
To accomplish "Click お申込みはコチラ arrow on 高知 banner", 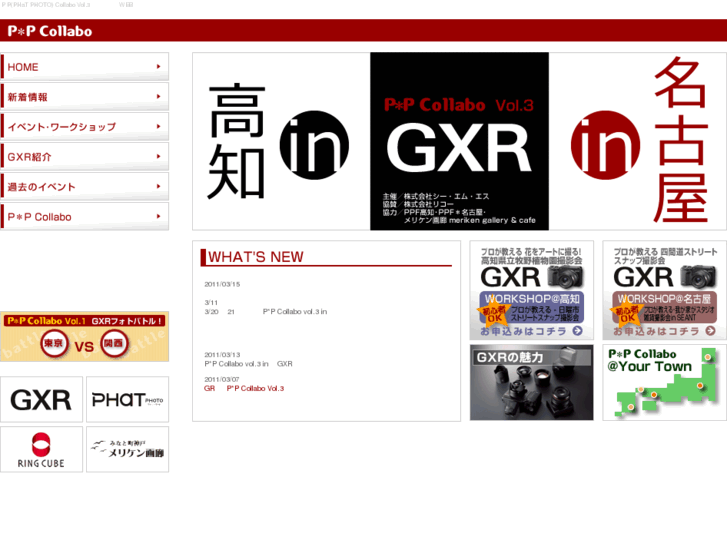I will point(577,331).
